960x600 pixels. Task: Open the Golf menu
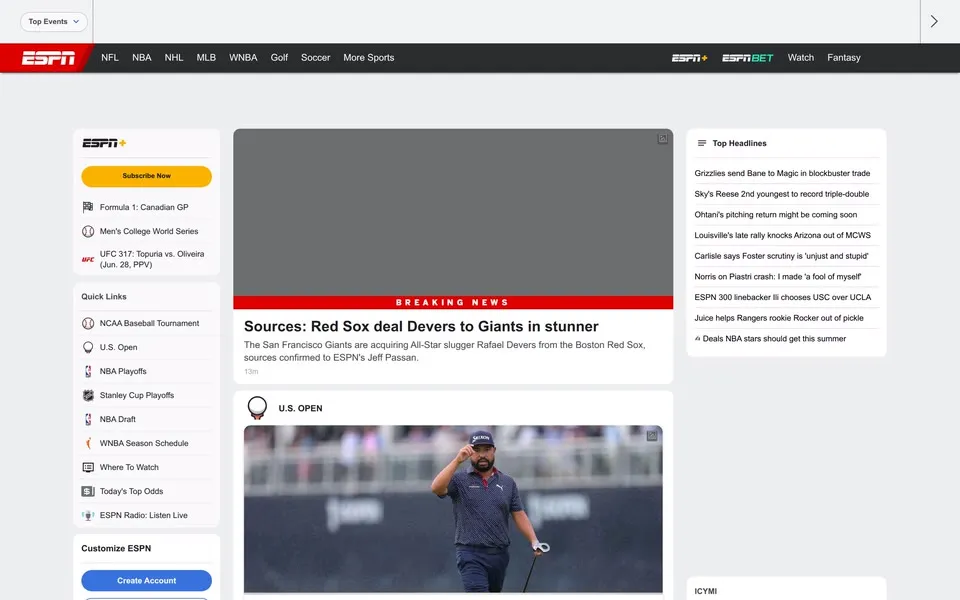point(279,58)
